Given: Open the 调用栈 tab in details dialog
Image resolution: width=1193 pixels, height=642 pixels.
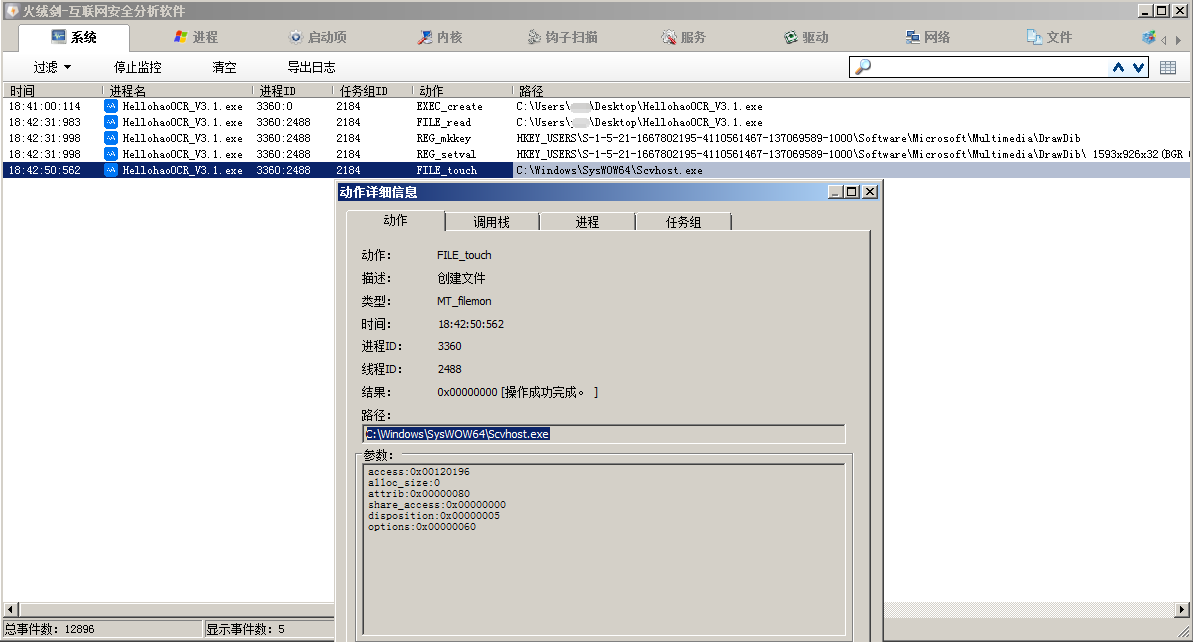Looking at the screenshot, I should pyautogui.click(x=491, y=222).
